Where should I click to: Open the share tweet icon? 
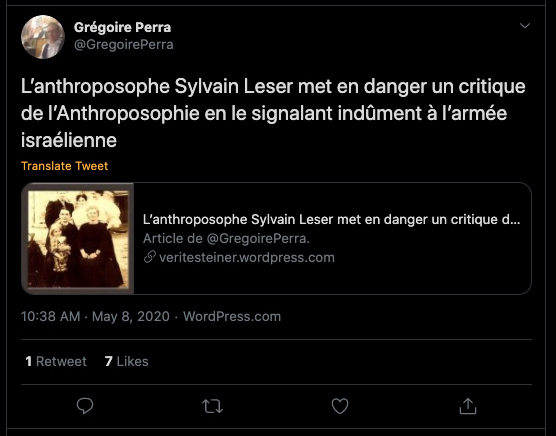(468, 406)
